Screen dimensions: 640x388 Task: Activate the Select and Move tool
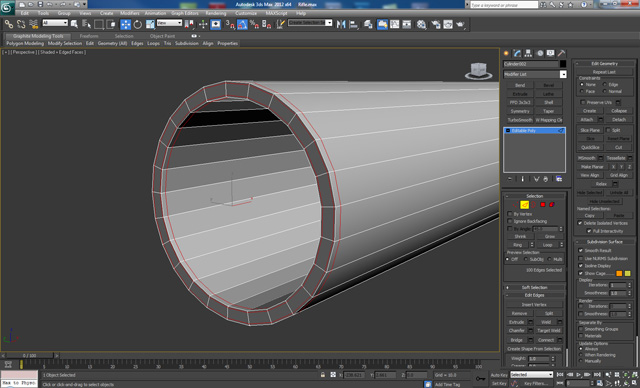click(125, 24)
